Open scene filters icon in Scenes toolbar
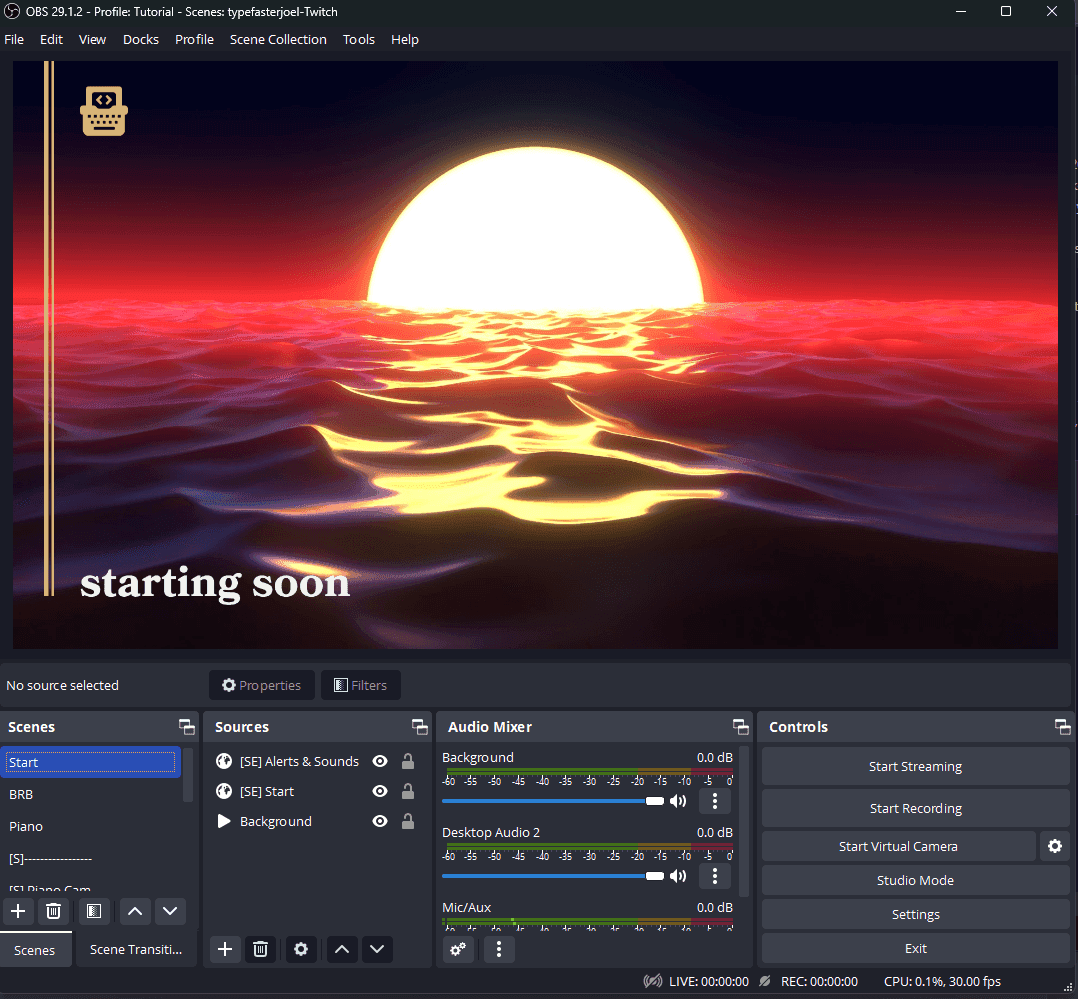This screenshot has height=999, width=1078. point(93,911)
